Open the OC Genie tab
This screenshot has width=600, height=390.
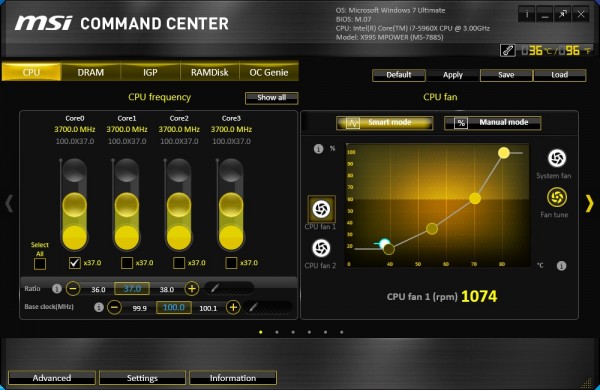point(269,72)
